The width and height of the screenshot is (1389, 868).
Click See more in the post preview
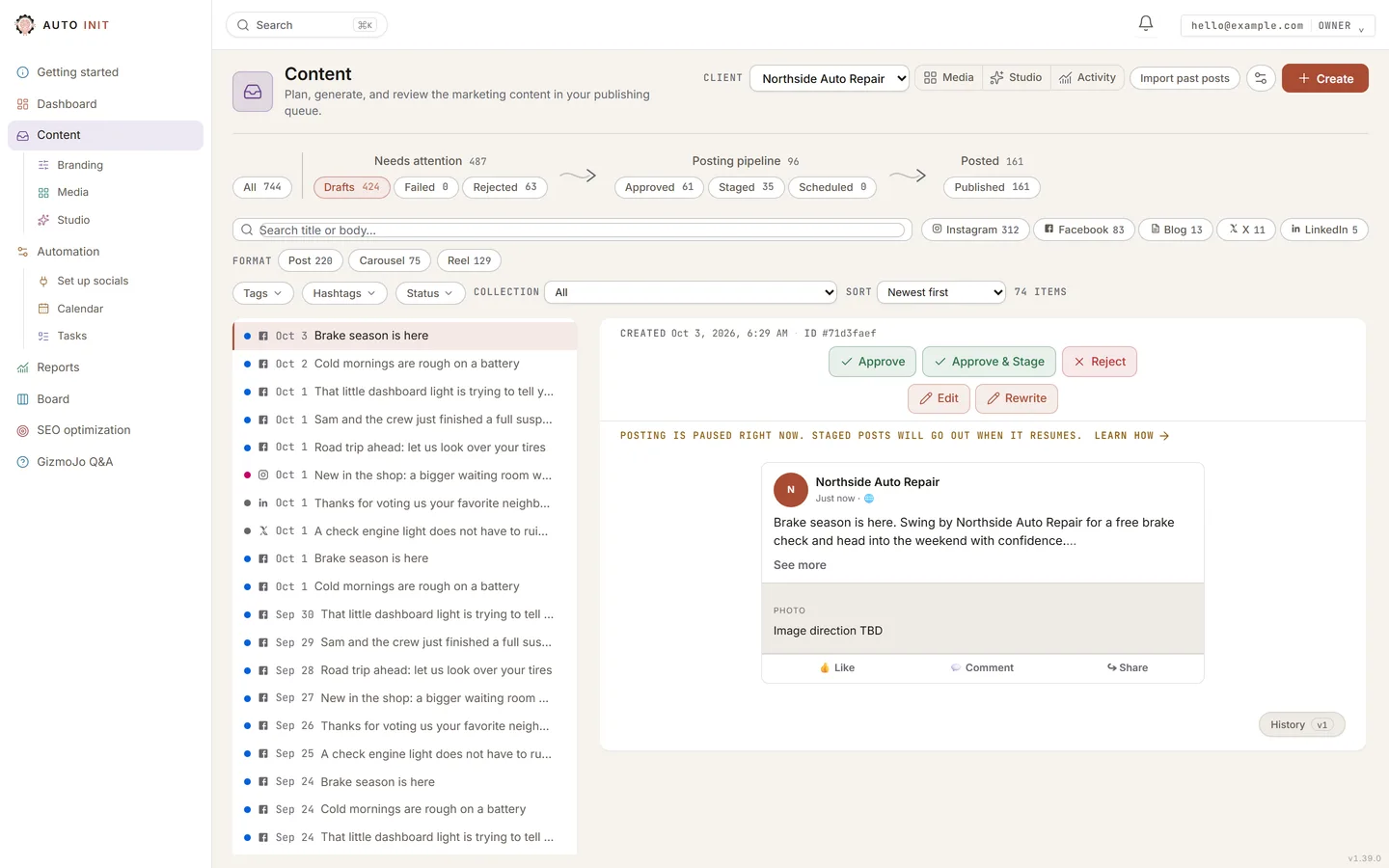coord(800,565)
